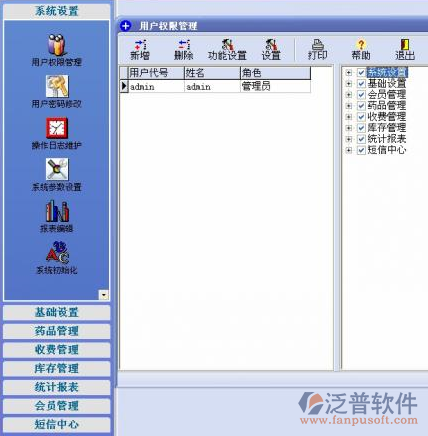The height and width of the screenshot is (436, 428).
Task: Switch to the 收费管理 sidebar section
Action: coord(57,350)
